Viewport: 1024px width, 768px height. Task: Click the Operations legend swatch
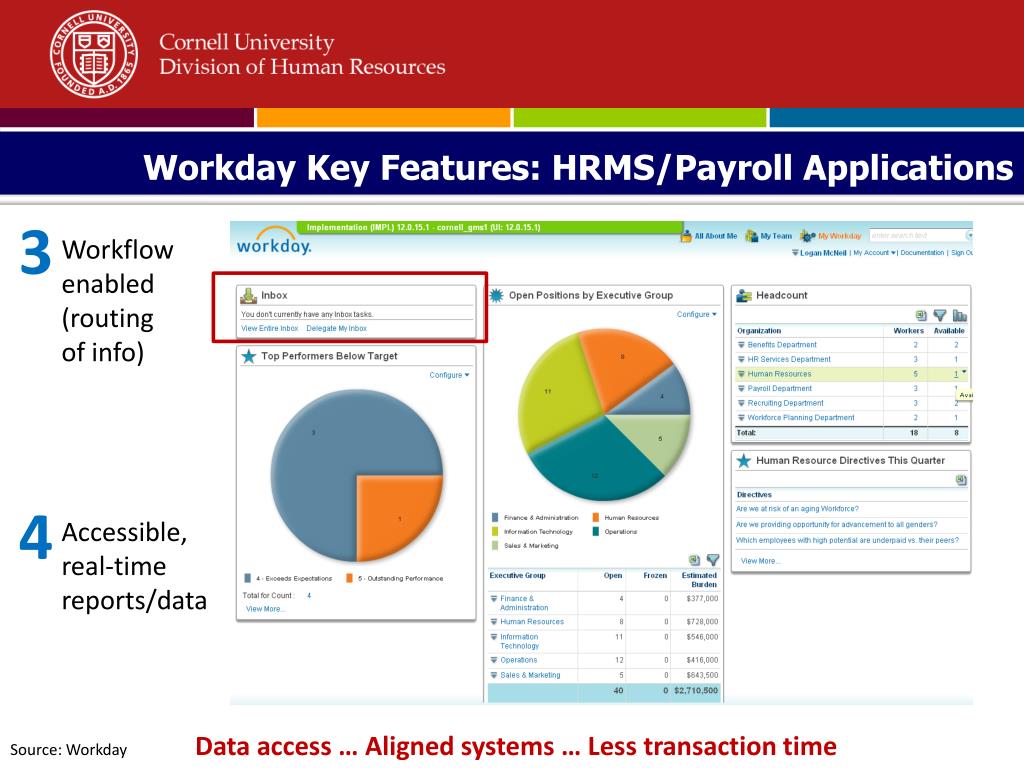click(596, 532)
